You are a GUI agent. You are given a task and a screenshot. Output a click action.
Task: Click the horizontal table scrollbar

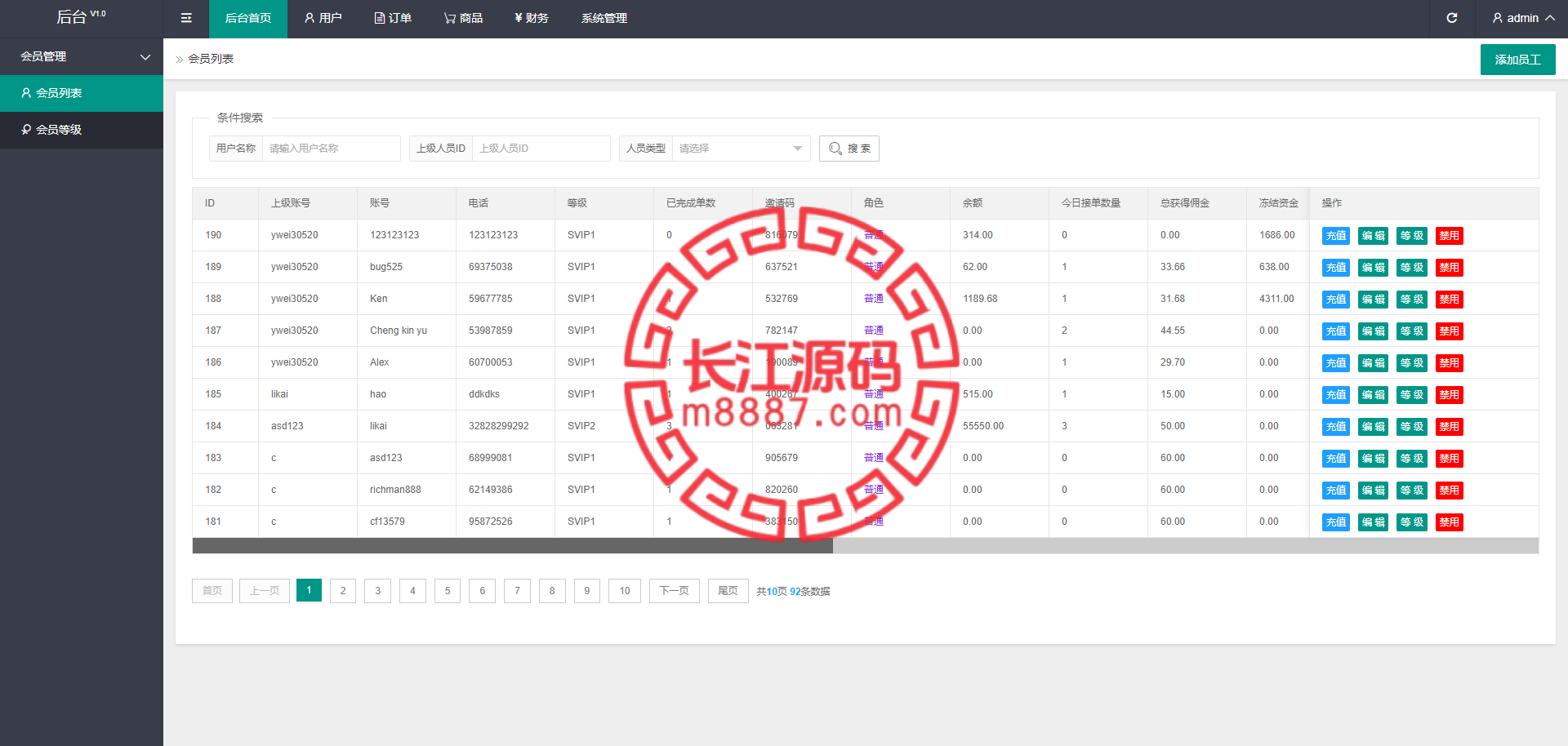click(512, 545)
